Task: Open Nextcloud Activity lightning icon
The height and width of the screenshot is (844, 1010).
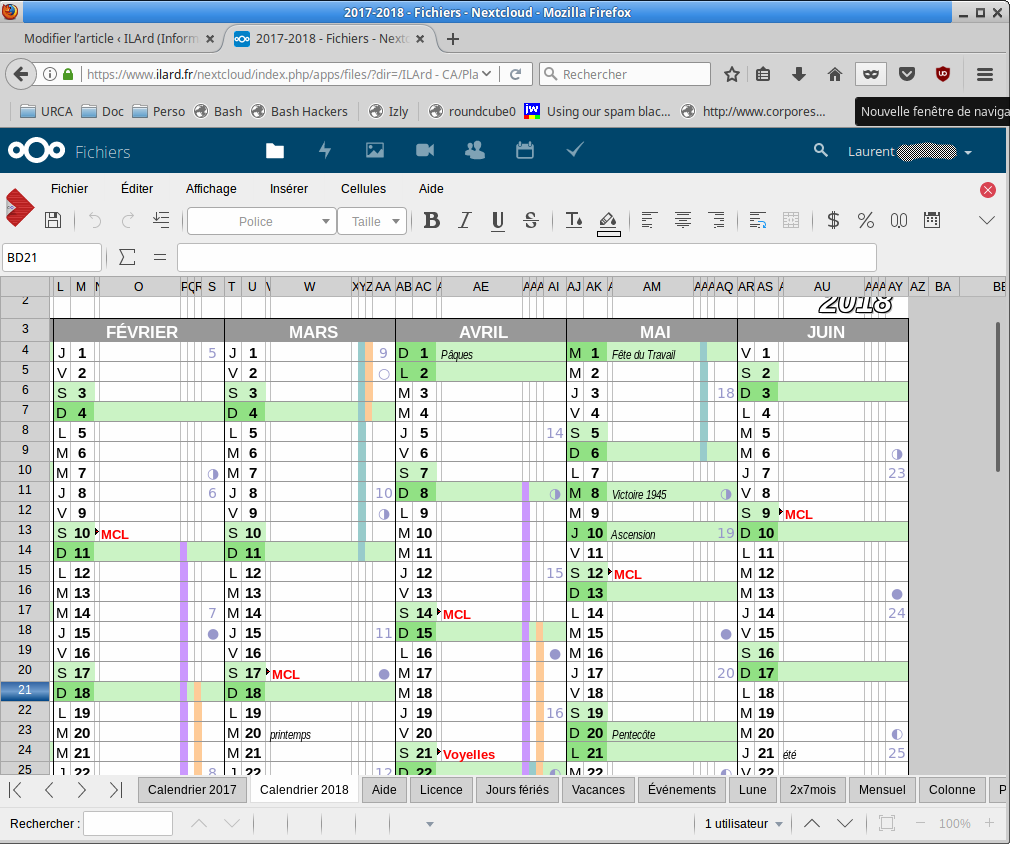Action: click(x=325, y=150)
